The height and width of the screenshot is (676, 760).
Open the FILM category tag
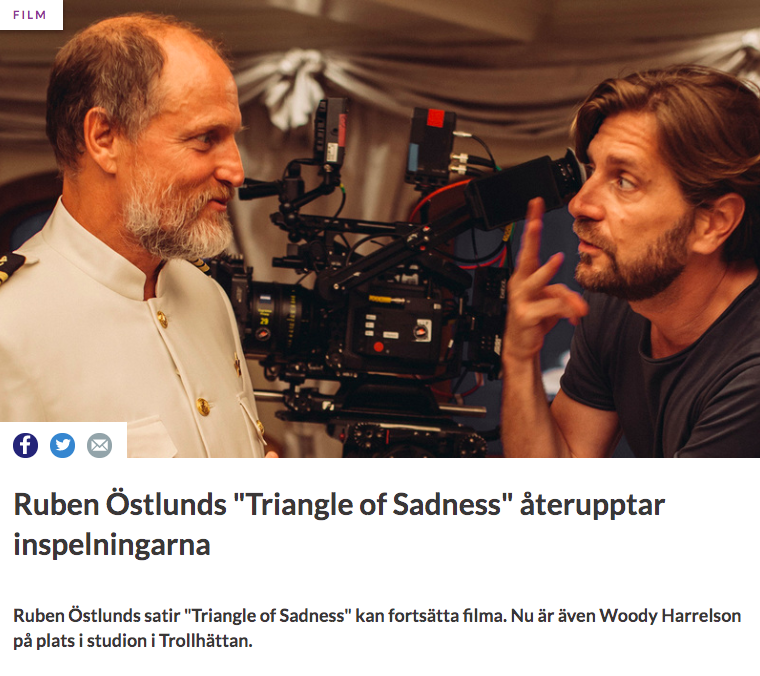coord(30,15)
